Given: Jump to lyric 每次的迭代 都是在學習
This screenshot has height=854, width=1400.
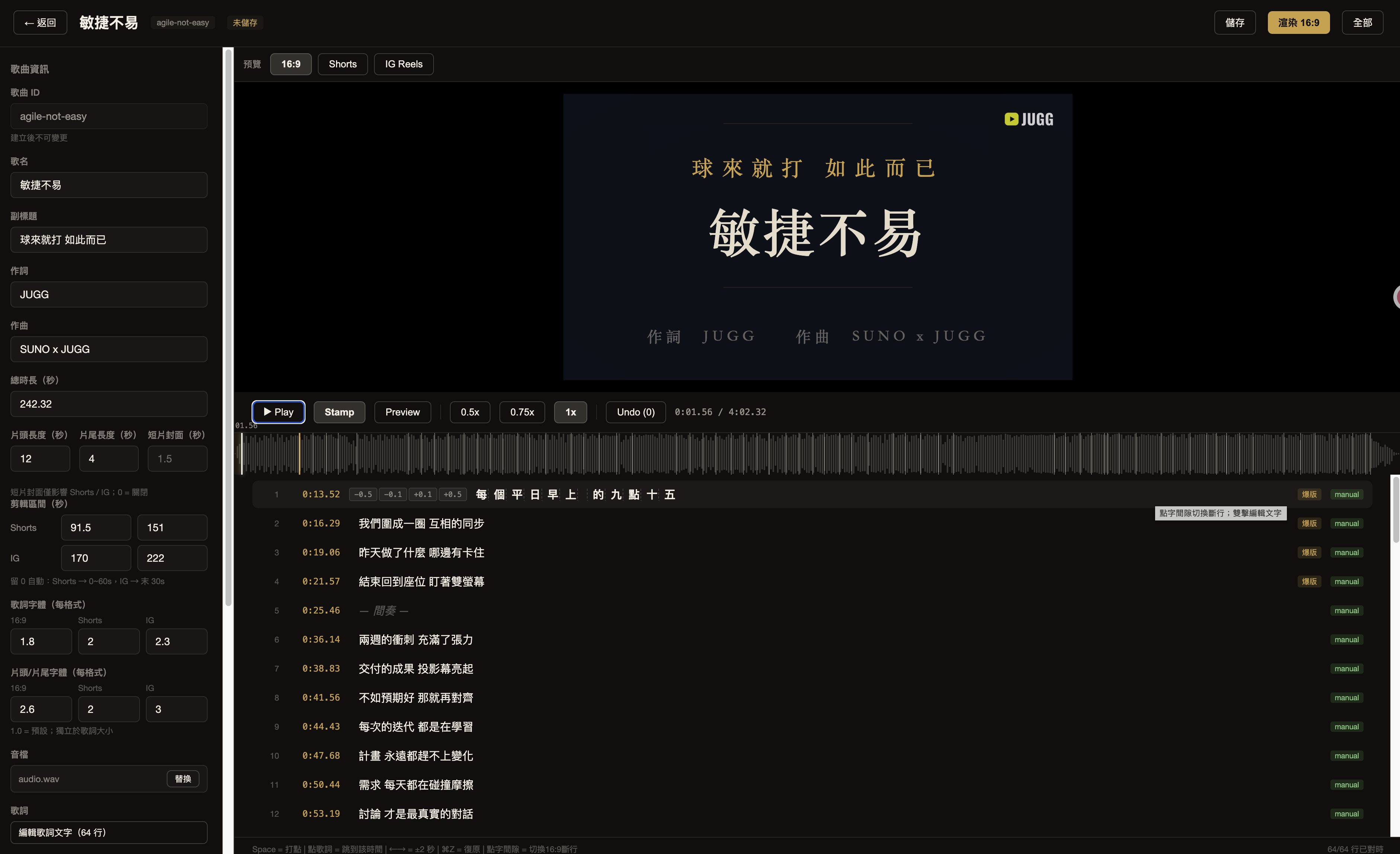Looking at the screenshot, I should tap(415, 727).
